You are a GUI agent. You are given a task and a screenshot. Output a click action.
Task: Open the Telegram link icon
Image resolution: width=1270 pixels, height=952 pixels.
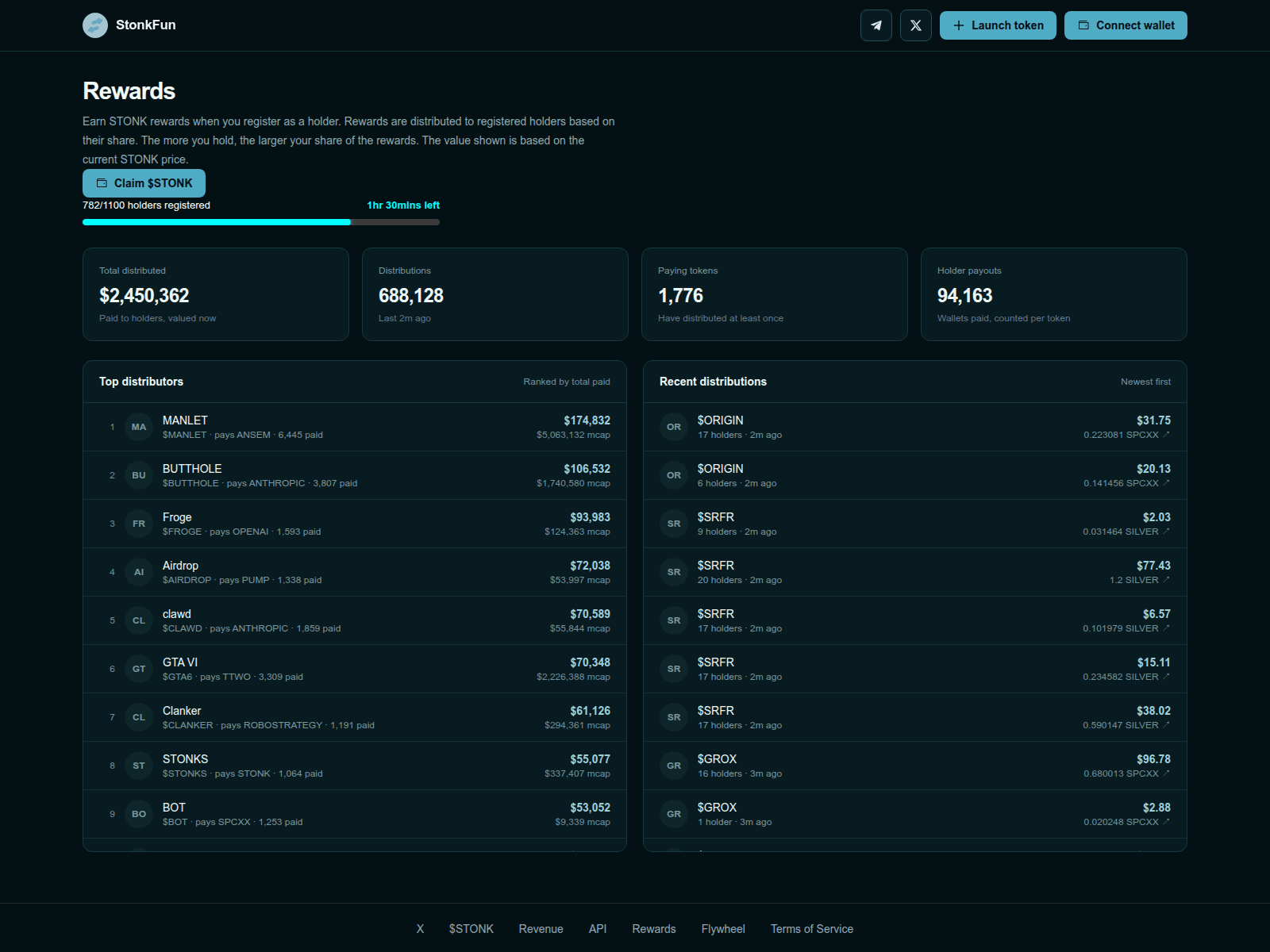coord(876,25)
